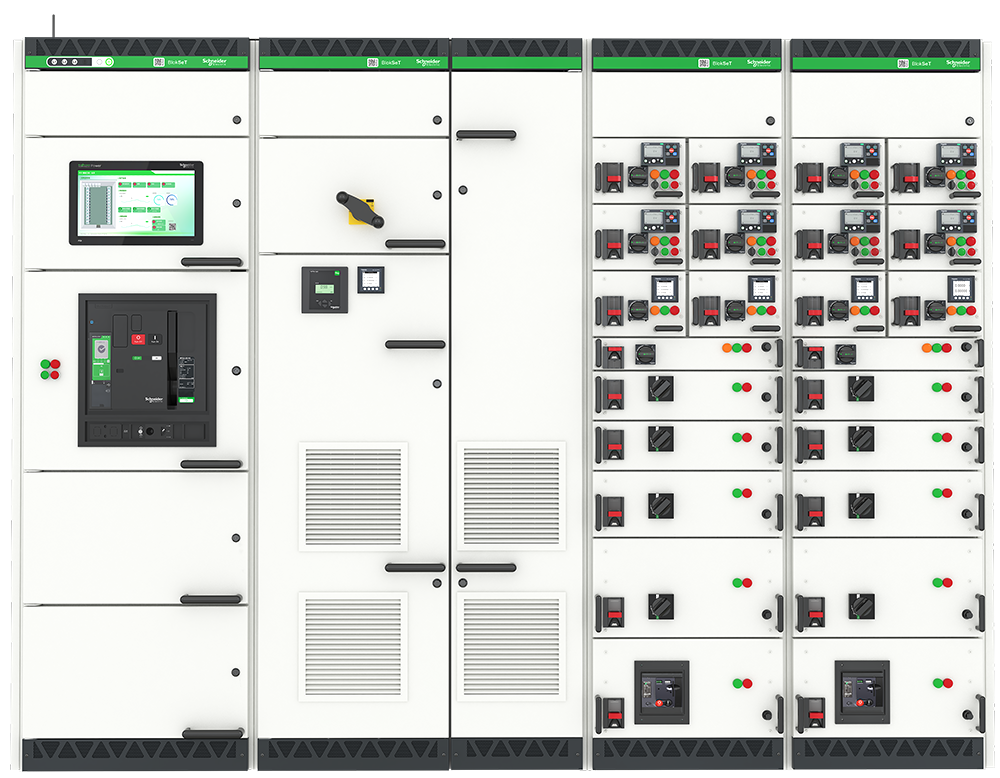
Task: Click the larger power meter with green display in the second cabinet
Action: tap(325, 290)
